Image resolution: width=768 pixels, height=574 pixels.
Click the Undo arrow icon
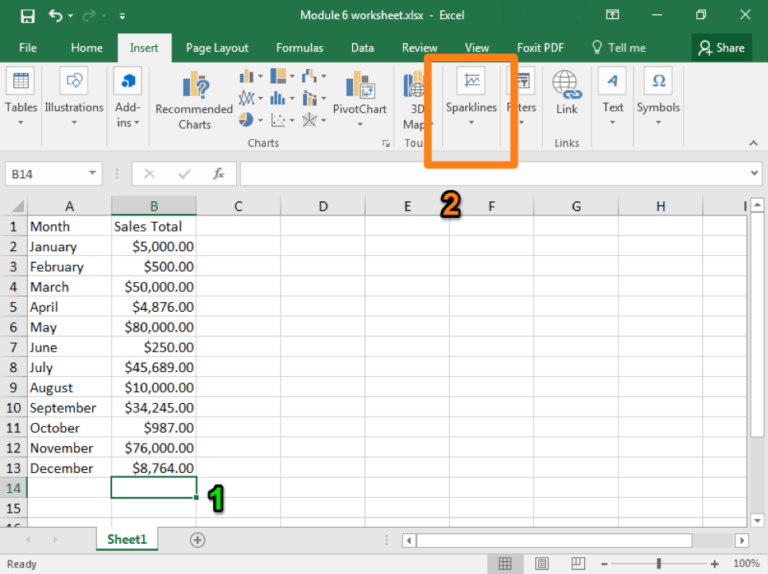[x=55, y=16]
